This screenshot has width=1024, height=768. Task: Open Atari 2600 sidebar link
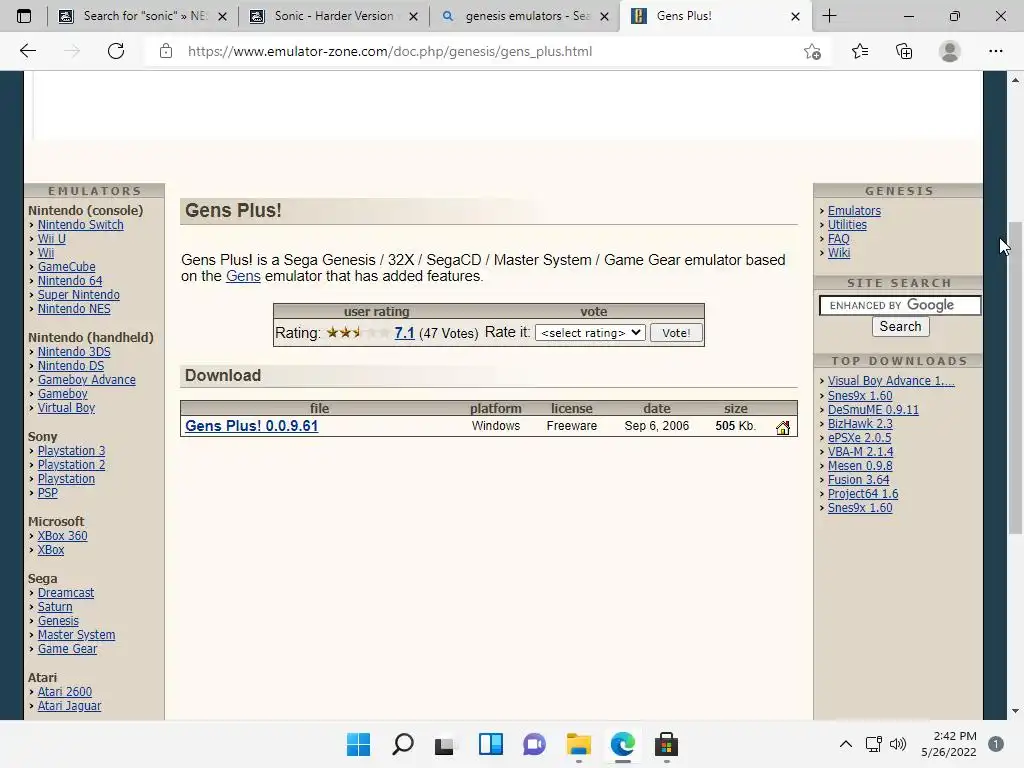pyautogui.click(x=65, y=691)
